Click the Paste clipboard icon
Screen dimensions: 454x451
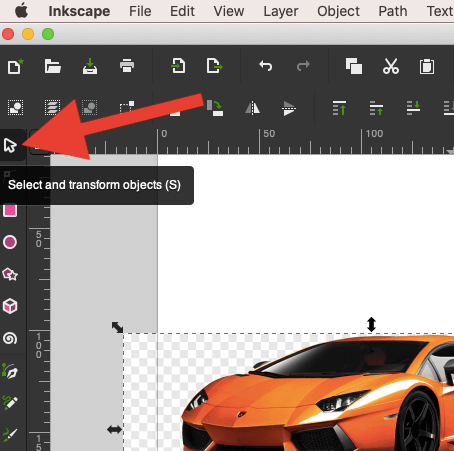click(427, 66)
